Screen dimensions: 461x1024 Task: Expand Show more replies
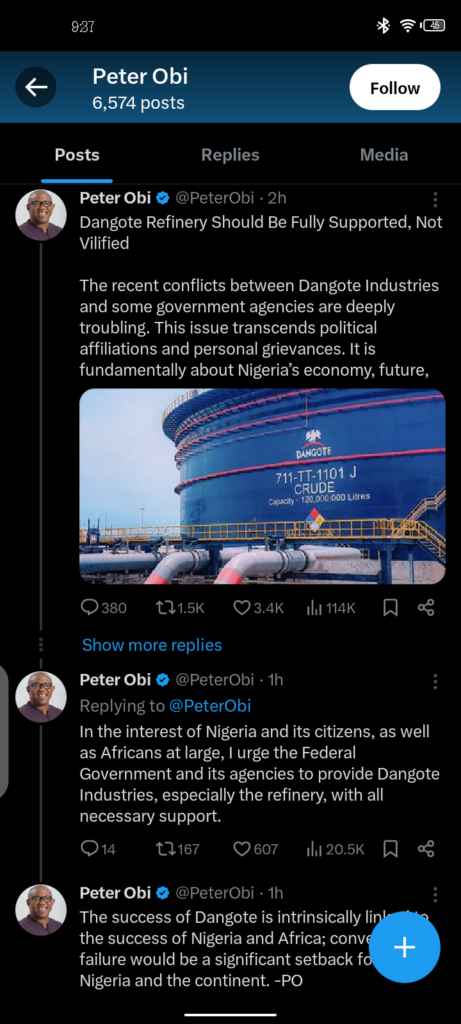pos(151,645)
